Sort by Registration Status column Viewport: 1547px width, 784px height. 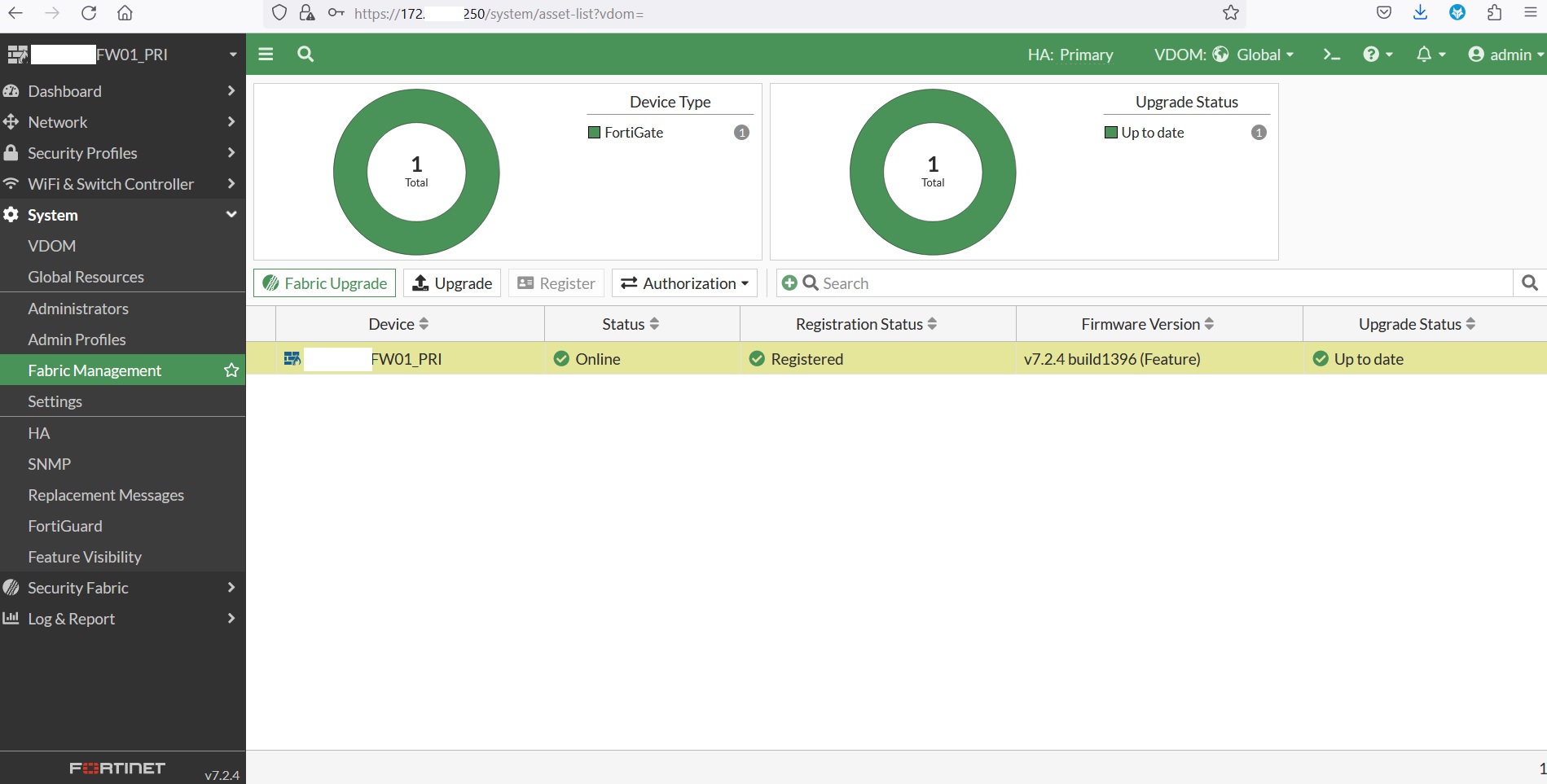(878, 324)
